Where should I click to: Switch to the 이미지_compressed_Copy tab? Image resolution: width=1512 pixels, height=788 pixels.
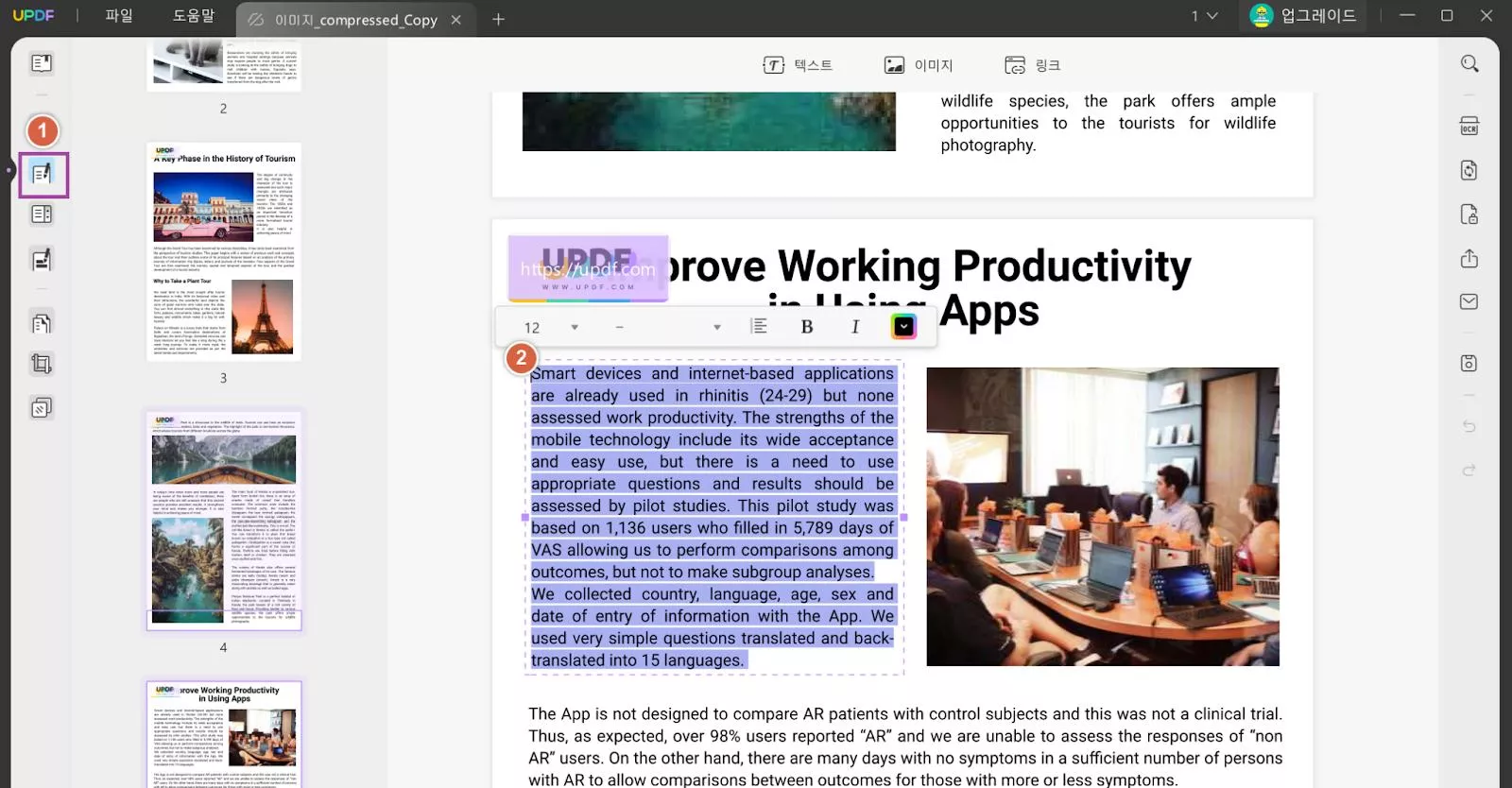[356, 19]
